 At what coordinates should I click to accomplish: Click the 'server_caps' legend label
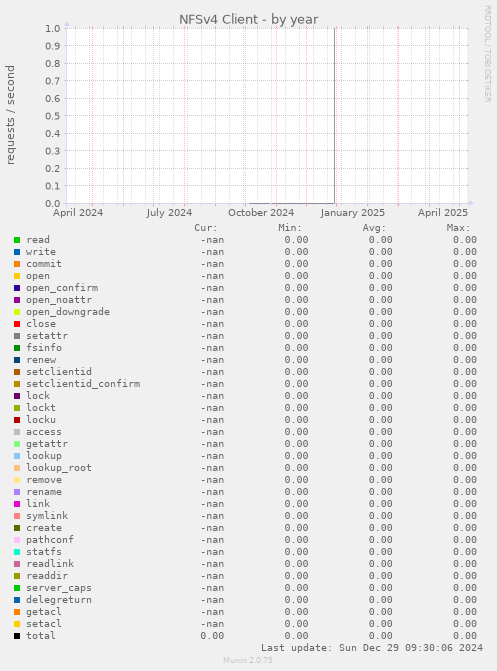[59, 588]
